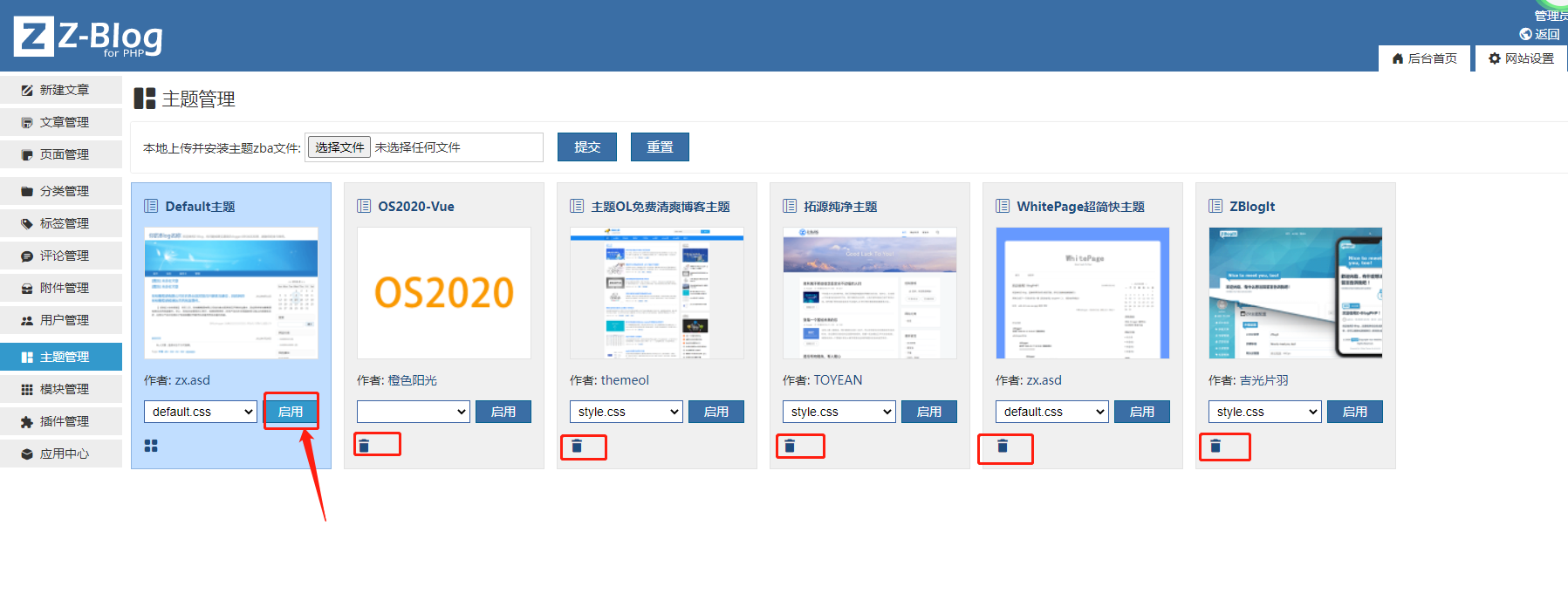This screenshot has height=614, width=1568.
Task: Delete the OS2020-Vue theme via trash icon
Action: (x=364, y=446)
